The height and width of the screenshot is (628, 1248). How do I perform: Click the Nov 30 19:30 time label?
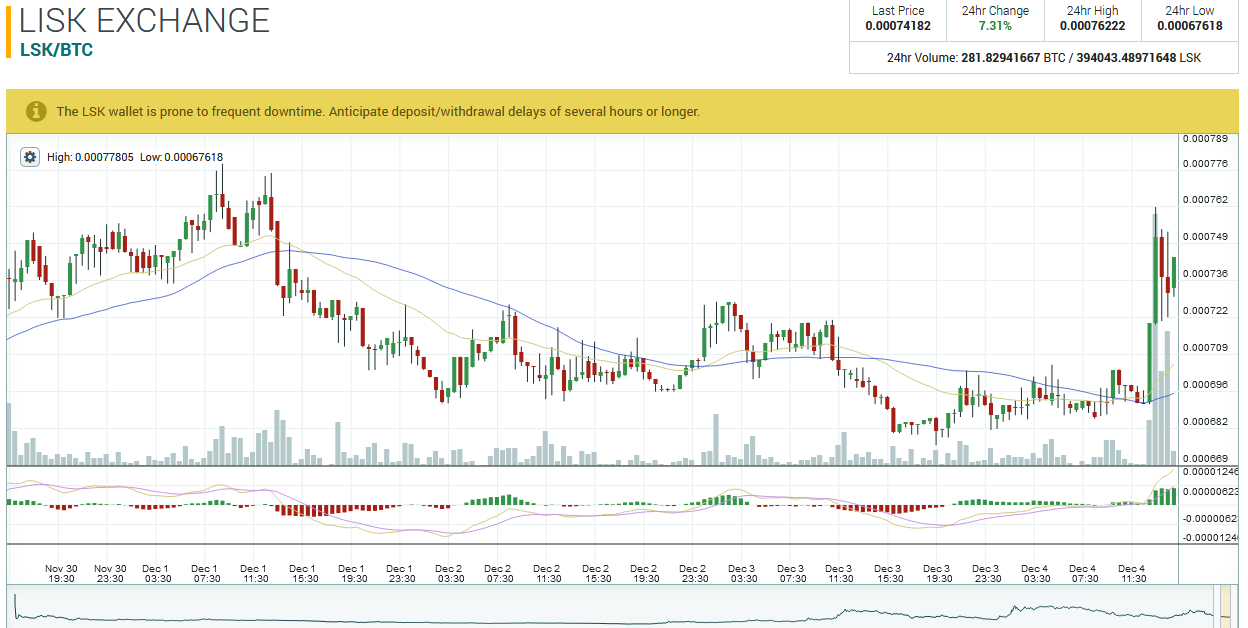[61, 574]
